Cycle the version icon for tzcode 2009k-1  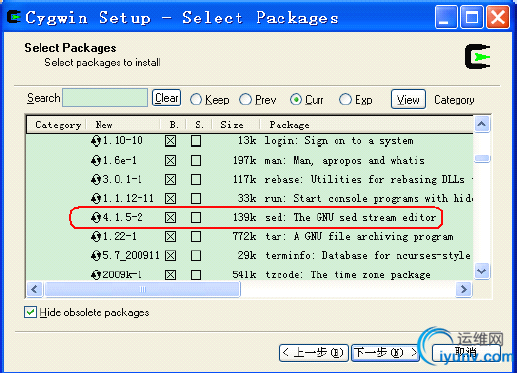point(96,275)
